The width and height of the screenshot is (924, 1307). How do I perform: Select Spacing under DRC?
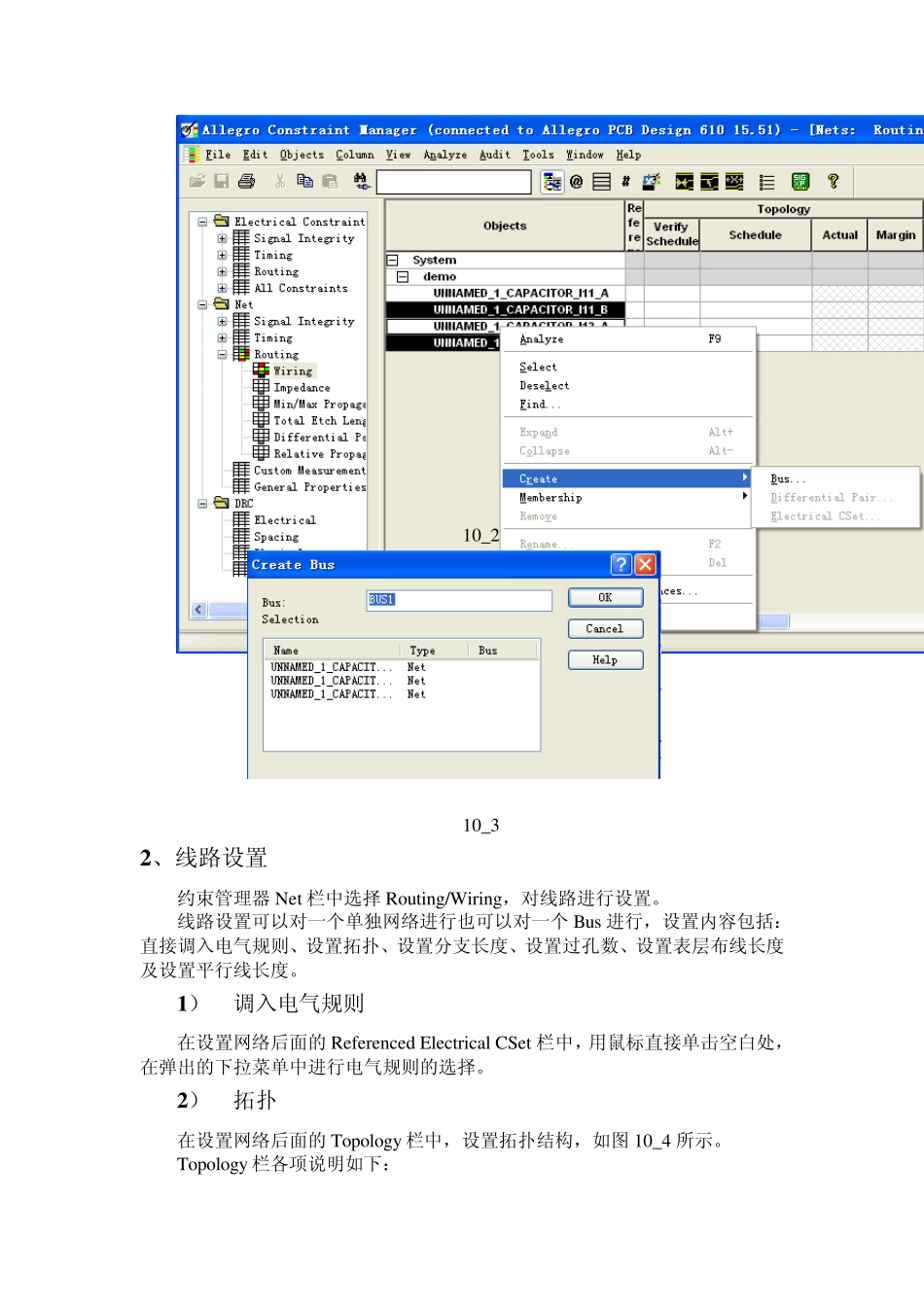[x=276, y=536]
